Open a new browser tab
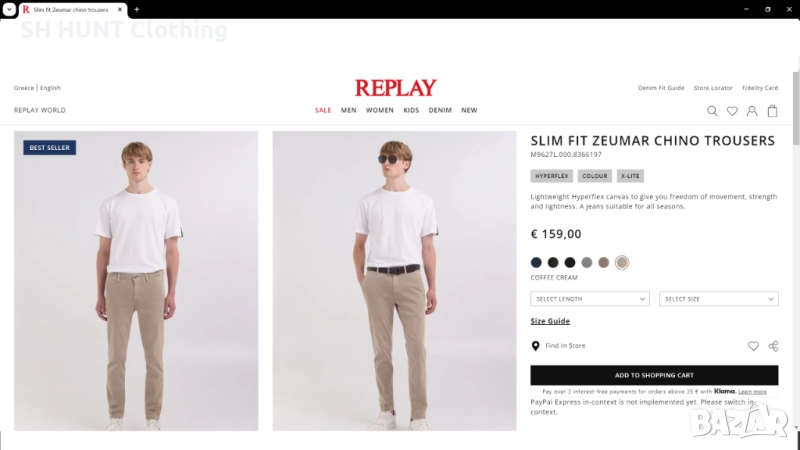This screenshot has height=450, width=800. (x=137, y=9)
